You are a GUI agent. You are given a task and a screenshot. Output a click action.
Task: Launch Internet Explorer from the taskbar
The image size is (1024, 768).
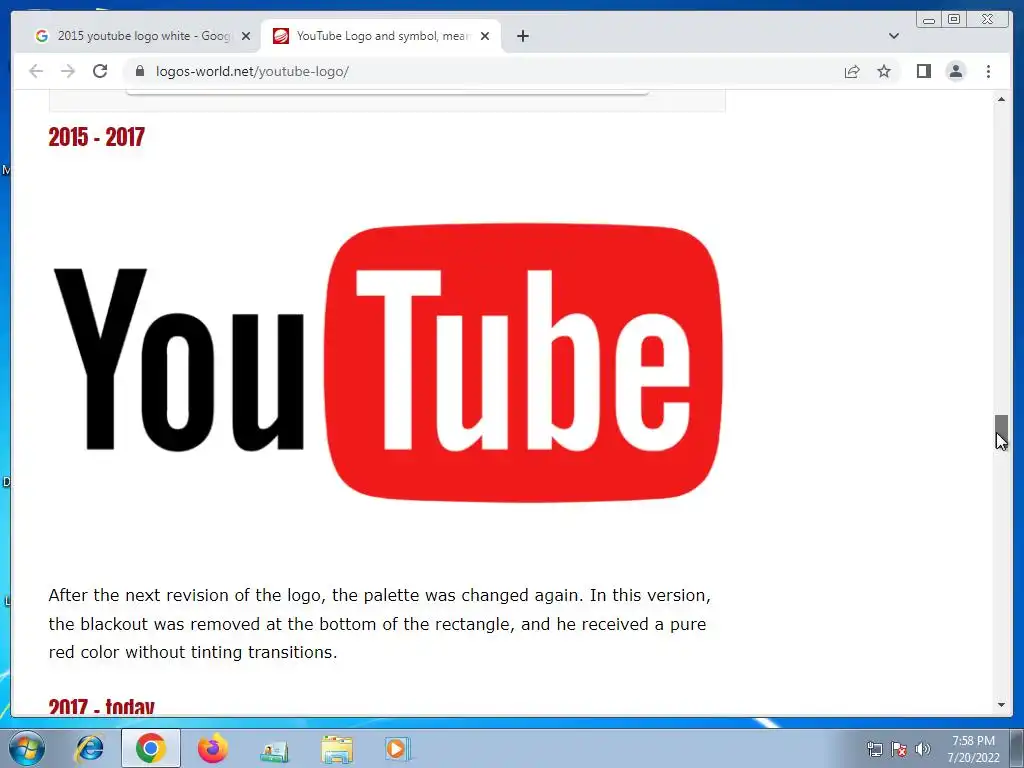coord(89,748)
